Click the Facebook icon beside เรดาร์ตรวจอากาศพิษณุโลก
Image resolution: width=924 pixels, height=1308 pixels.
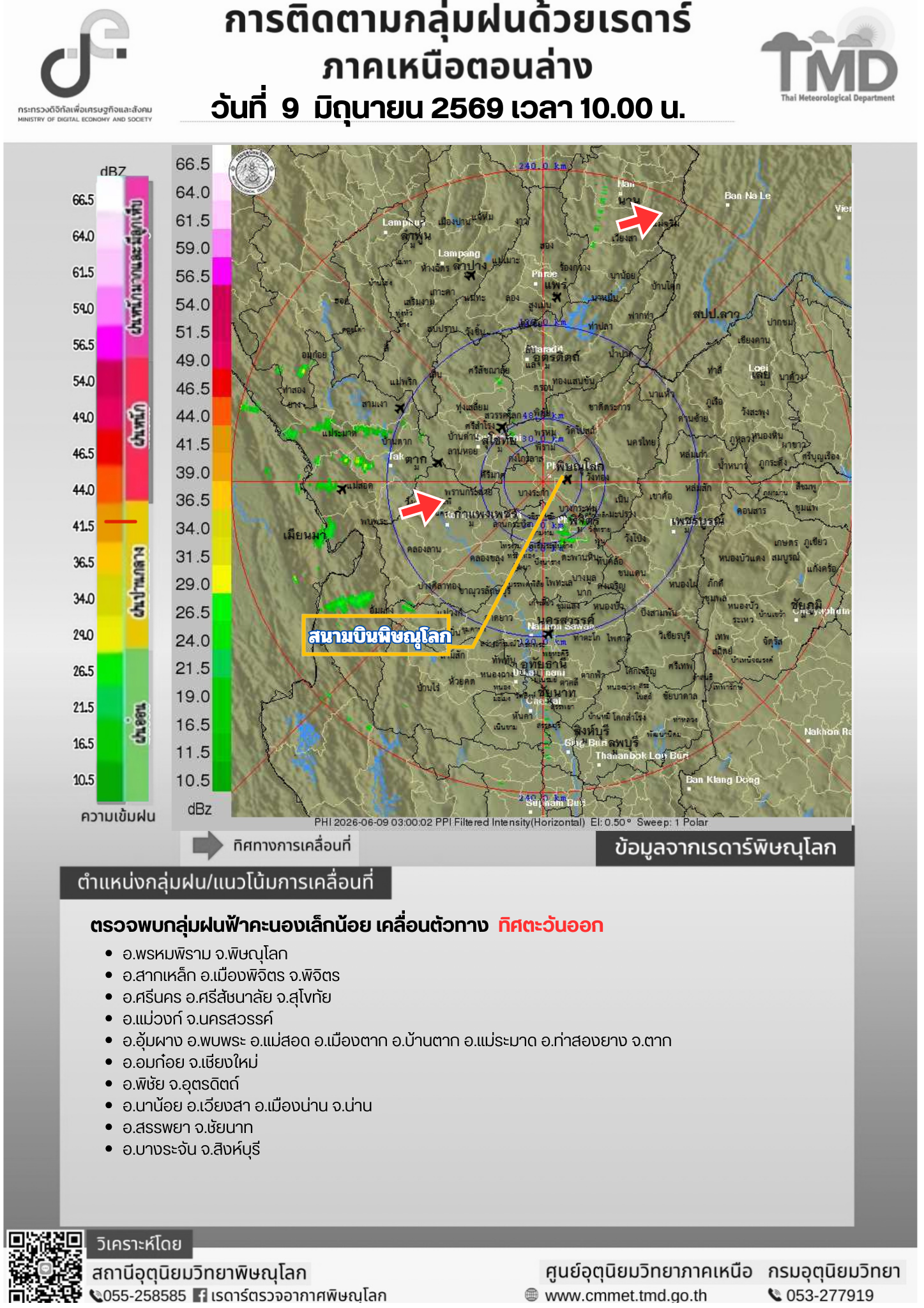coord(200,1295)
